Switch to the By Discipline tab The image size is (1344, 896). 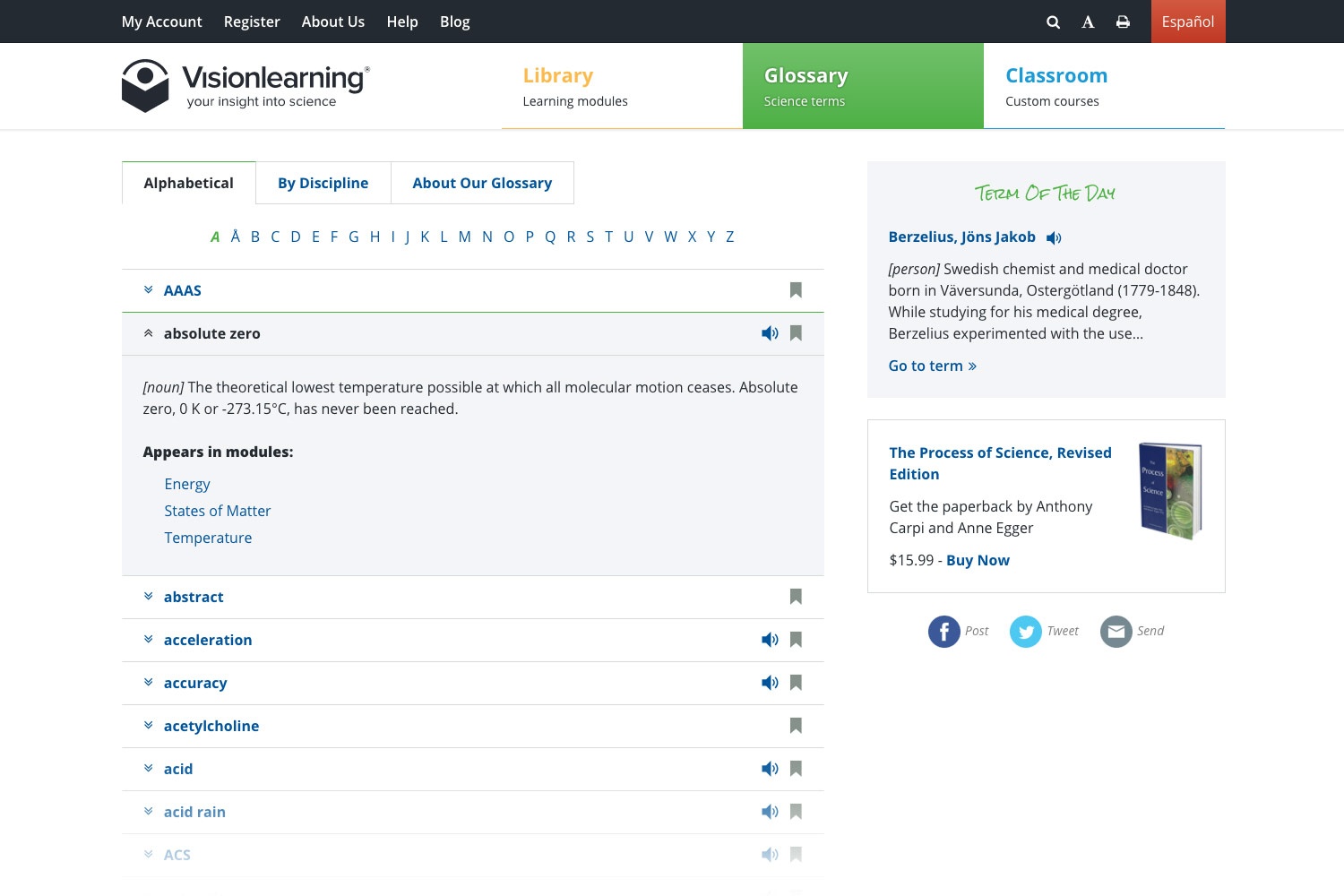323,183
